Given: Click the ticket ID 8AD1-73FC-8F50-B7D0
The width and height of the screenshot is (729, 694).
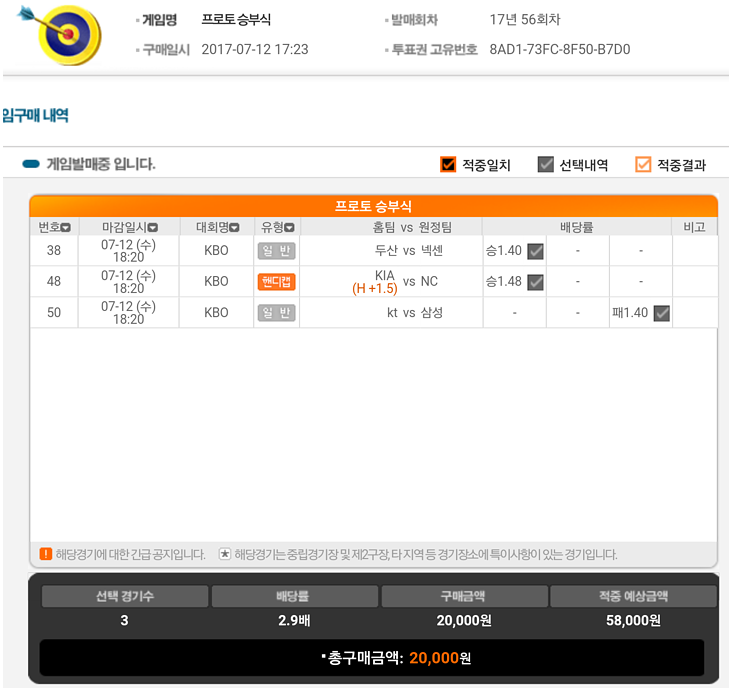Looking at the screenshot, I should click(x=560, y=49).
